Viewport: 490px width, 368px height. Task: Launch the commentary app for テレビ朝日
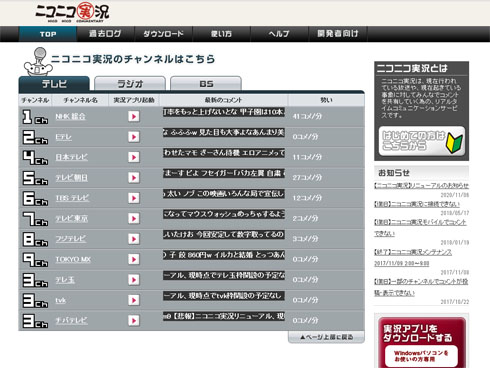click(134, 178)
